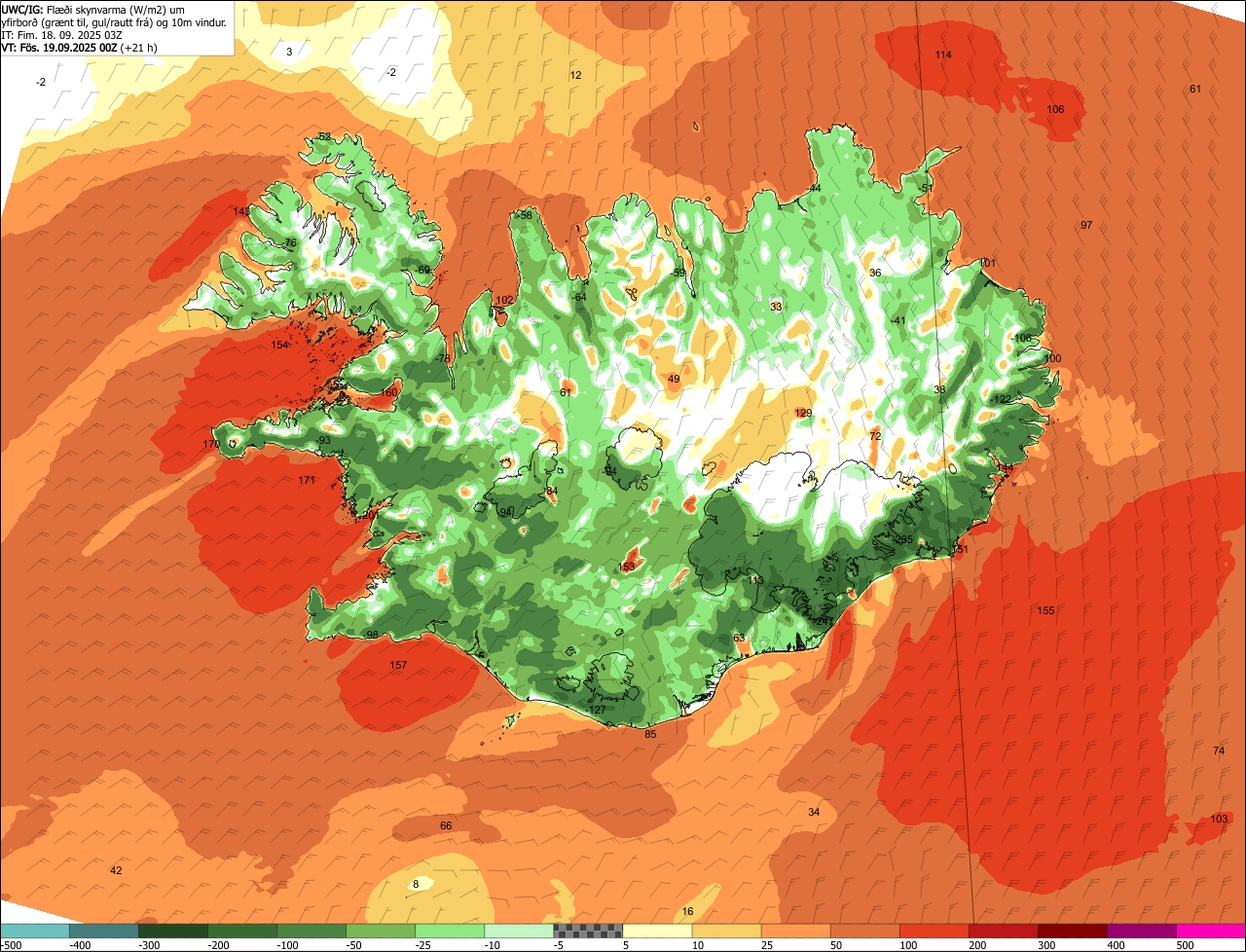Click the red legend swatch between 200 and 300

click(x=1003, y=931)
